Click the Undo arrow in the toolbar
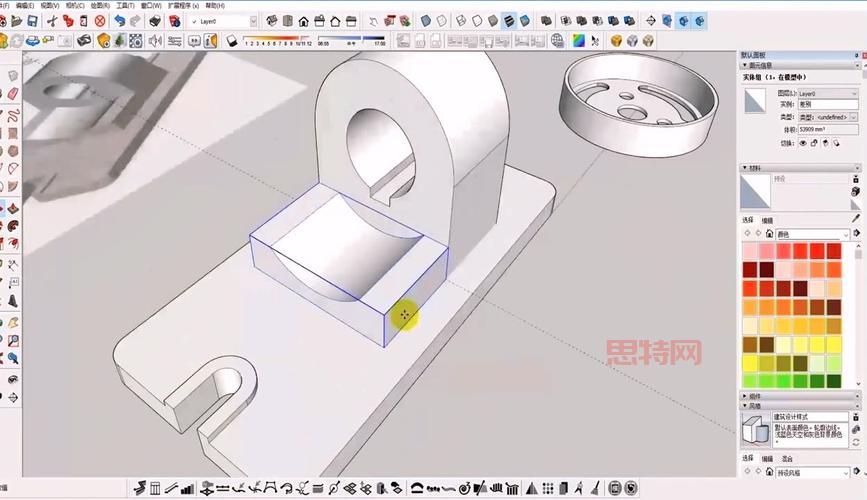This screenshot has width=867, height=500. click(120, 21)
